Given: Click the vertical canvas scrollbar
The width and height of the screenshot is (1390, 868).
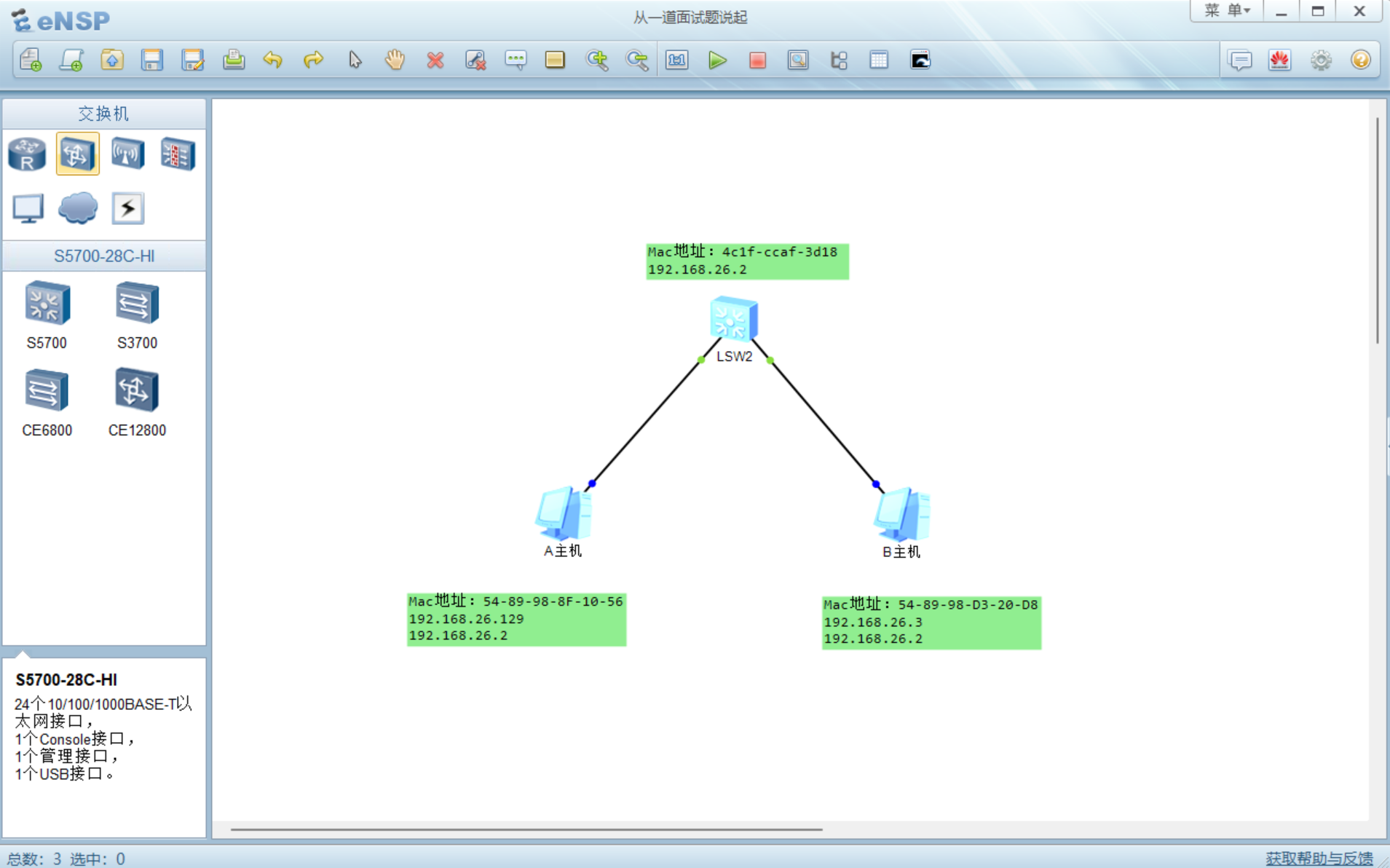Looking at the screenshot, I should pyautogui.click(x=1378, y=229).
